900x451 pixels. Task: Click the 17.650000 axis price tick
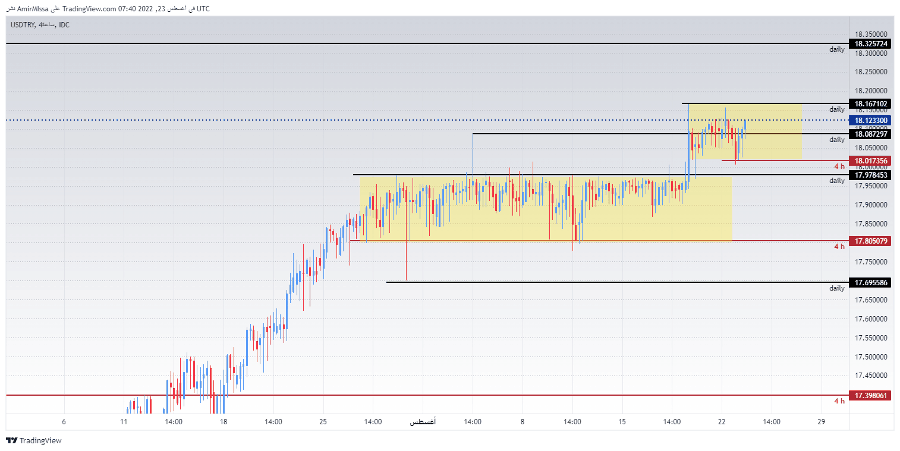point(871,300)
